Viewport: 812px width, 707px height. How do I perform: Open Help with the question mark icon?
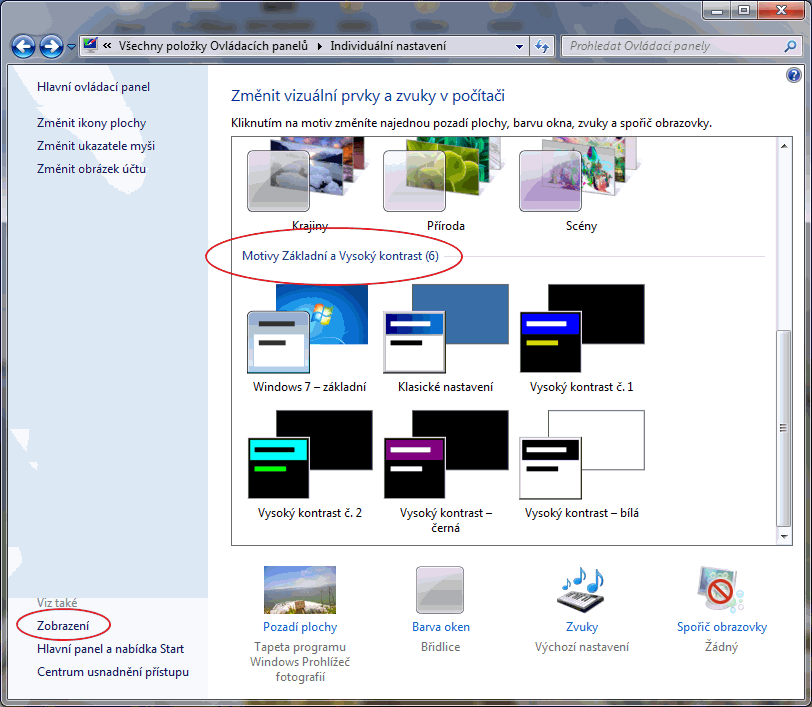coord(793,76)
